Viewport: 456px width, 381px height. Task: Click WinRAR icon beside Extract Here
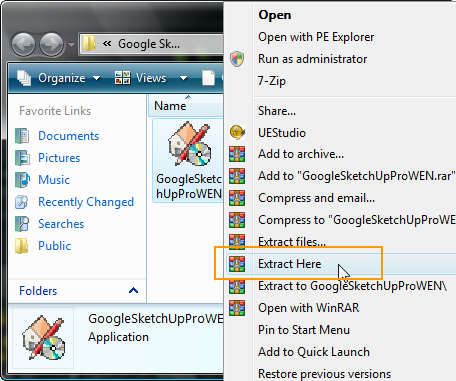(237, 264)
